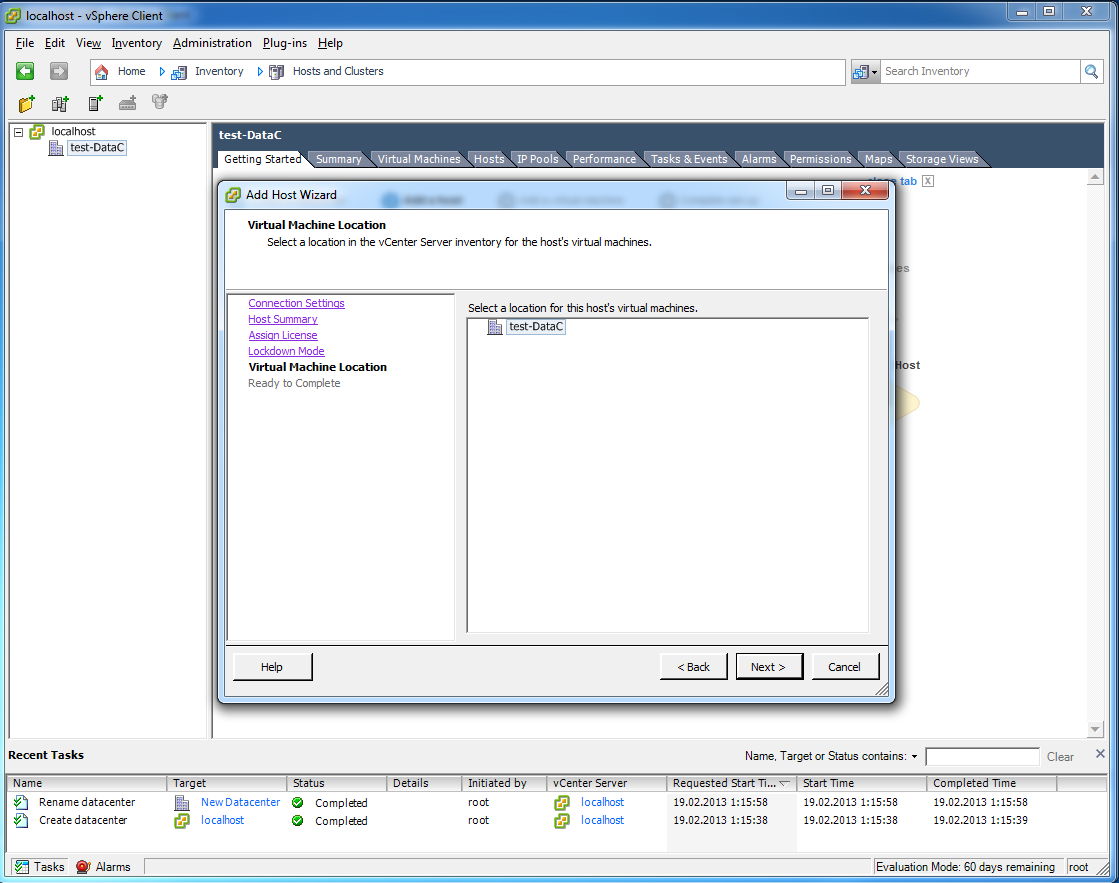Screen dimensions: 1119x883
Task: Click the New Datacenter target icon
Action: pos(182,803)
